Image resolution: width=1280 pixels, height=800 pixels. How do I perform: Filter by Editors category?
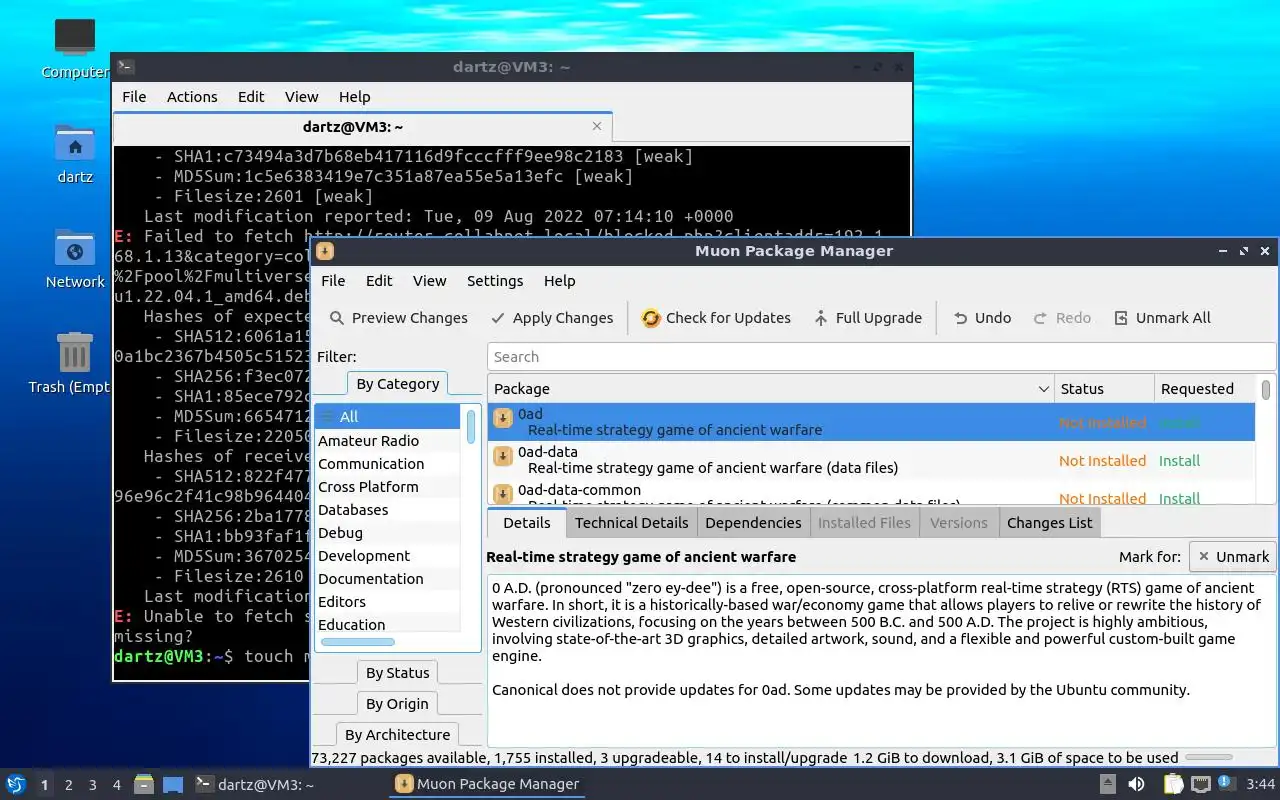pos(388,602)
